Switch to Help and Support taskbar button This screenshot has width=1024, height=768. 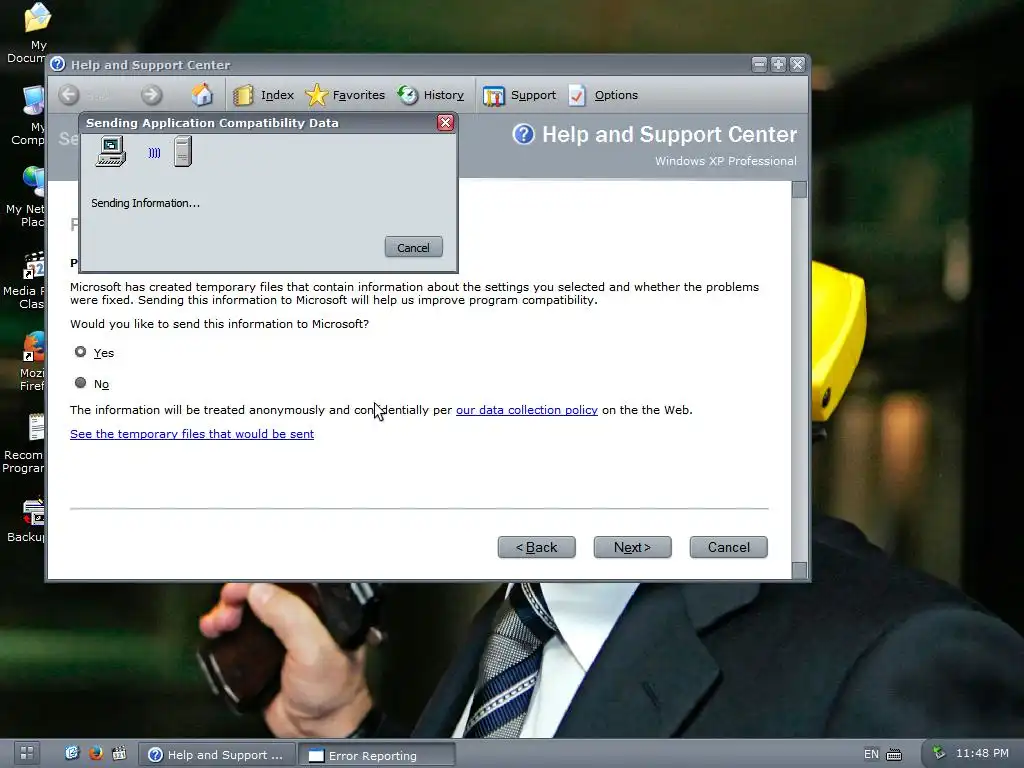click(x=217, y=755)
